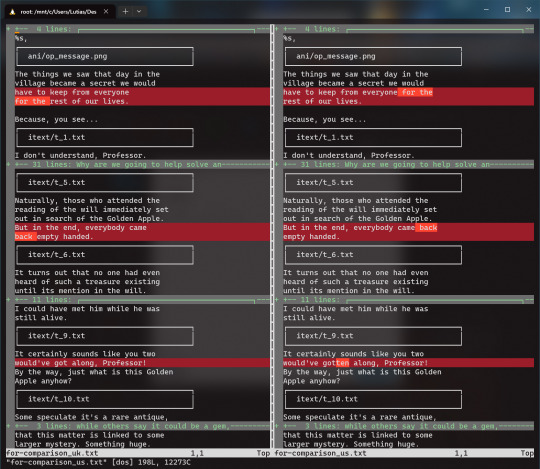The height and width of the screenshot is (469, 540).
Task: Click the command line showing [dos] 198L, 12273C
Action: (x=98, y=462)
